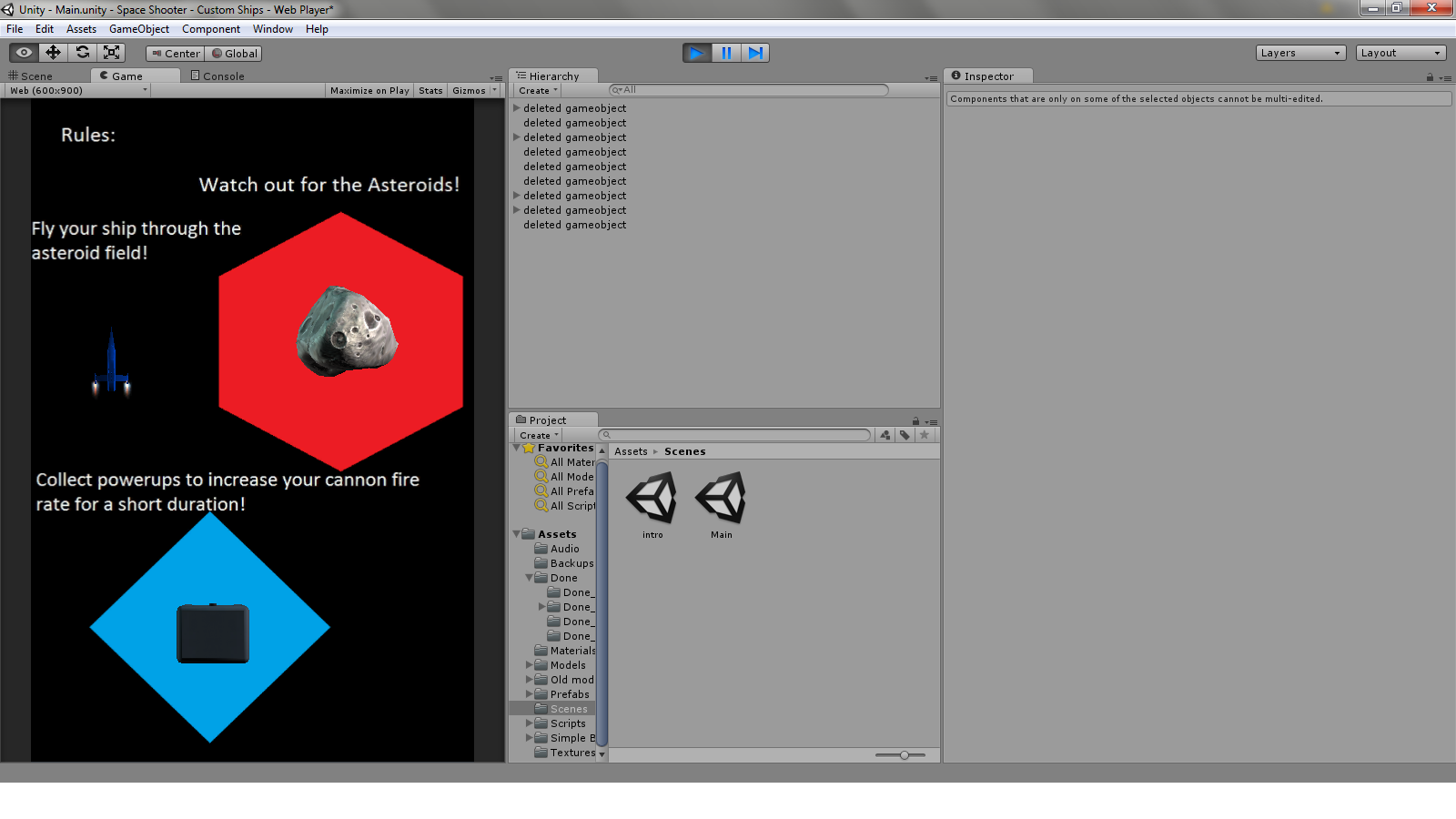Pause the game with the pause button
This screenshot has height=819, width=1456.
[x=726, y=52]
